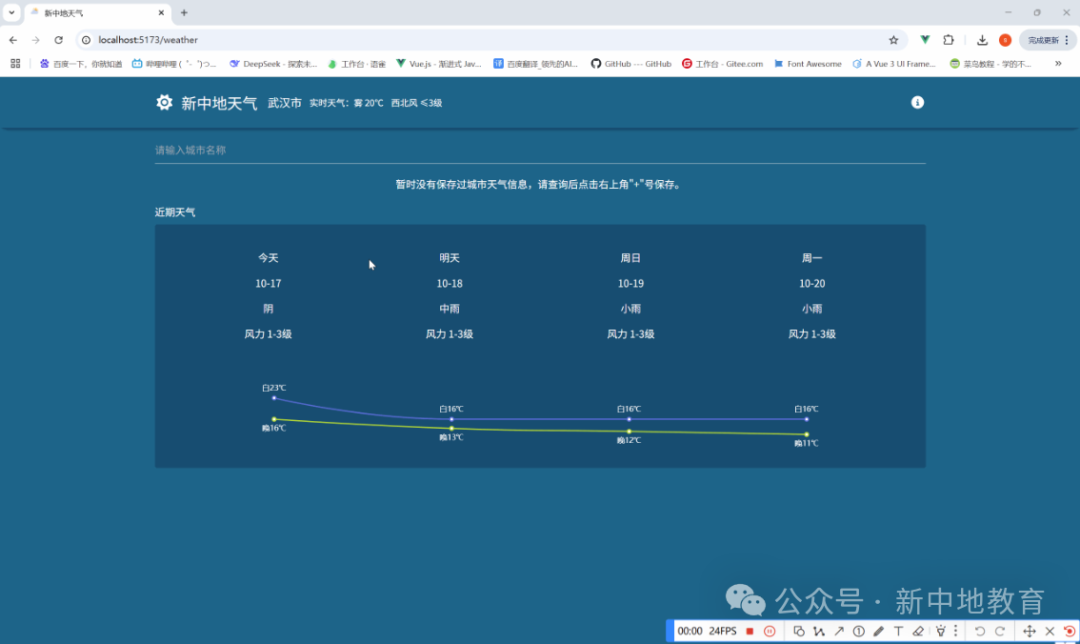Go back in the browser
The image size is (1080, 644).
(13, 40)
